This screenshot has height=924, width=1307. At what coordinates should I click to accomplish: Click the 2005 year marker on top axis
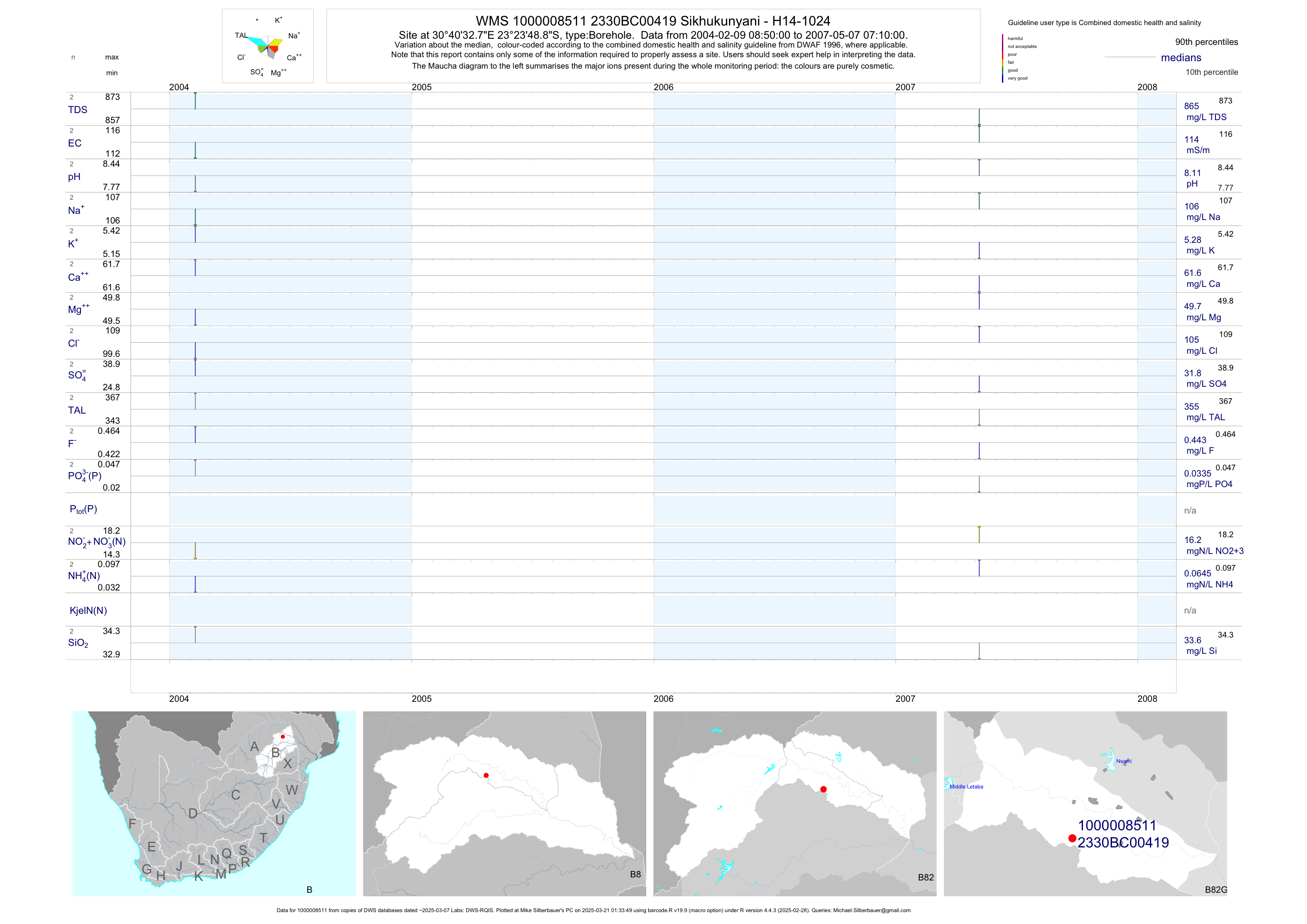[x=421, y=87]
